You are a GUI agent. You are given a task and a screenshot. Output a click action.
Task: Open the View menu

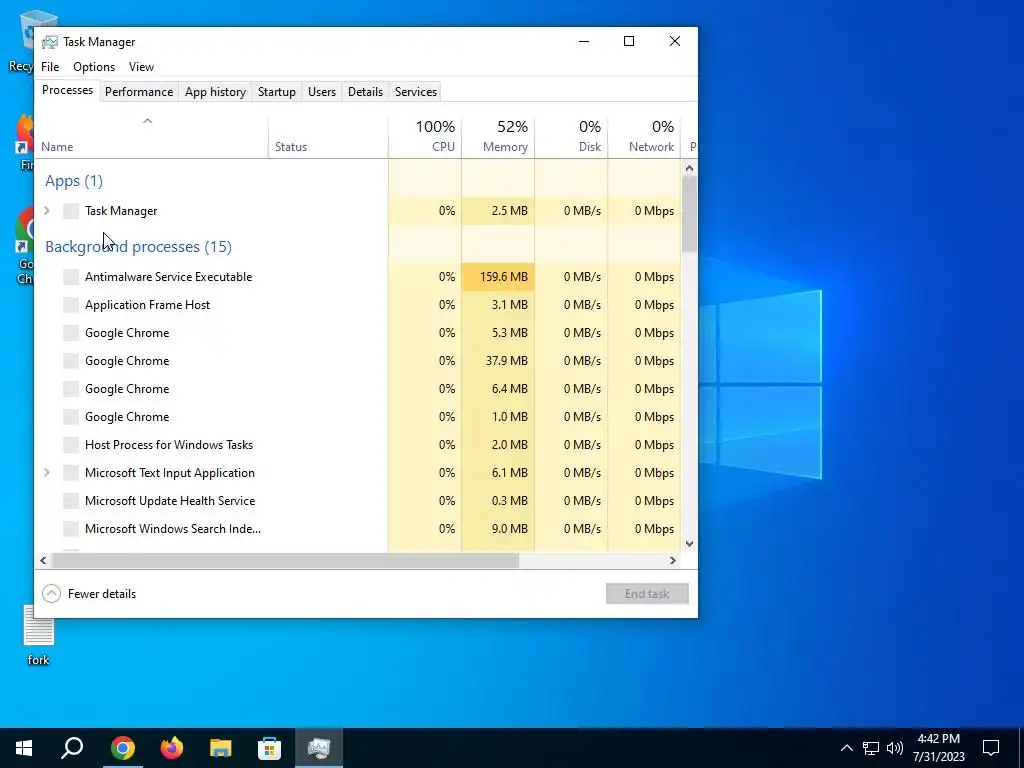[x=141, y=67]
